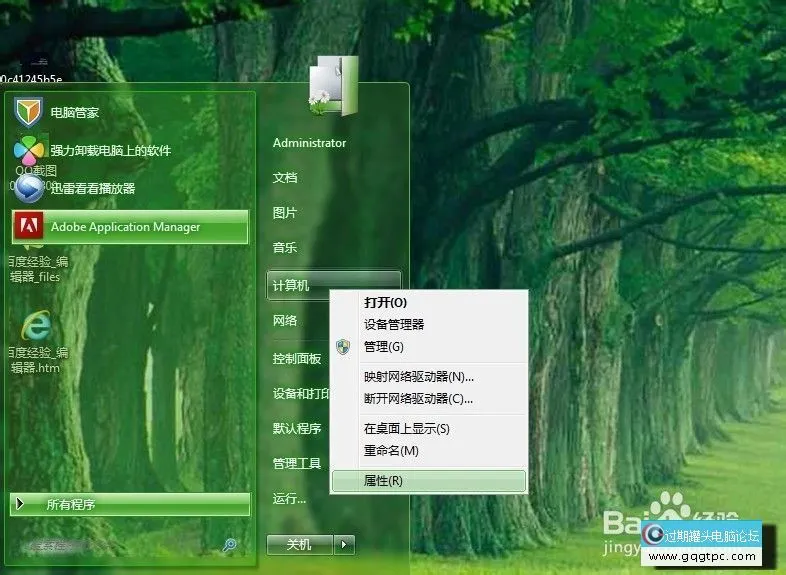The width and height of the screenshot is (786, 575).
Task: Click the search magnifier icon
Action: [x=230, y=545]
